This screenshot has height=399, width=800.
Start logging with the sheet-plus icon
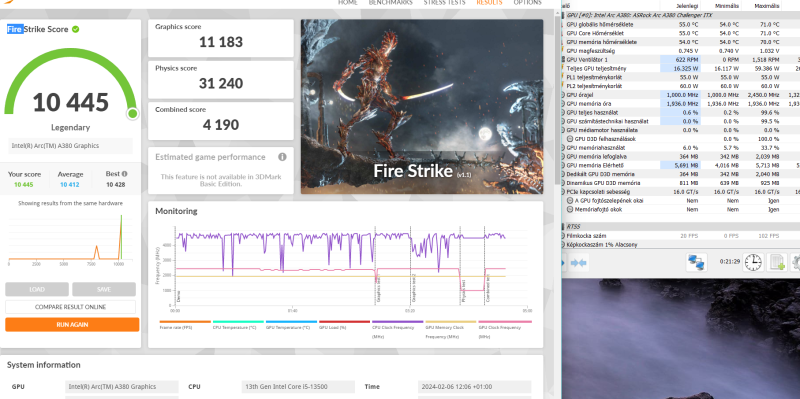776,263
